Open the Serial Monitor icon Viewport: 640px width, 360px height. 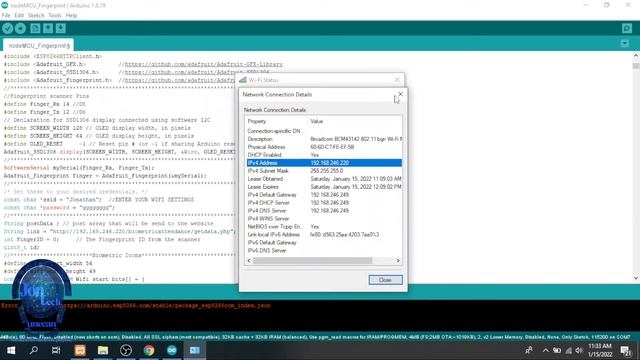pyautogui.click(x=627, y=28)
